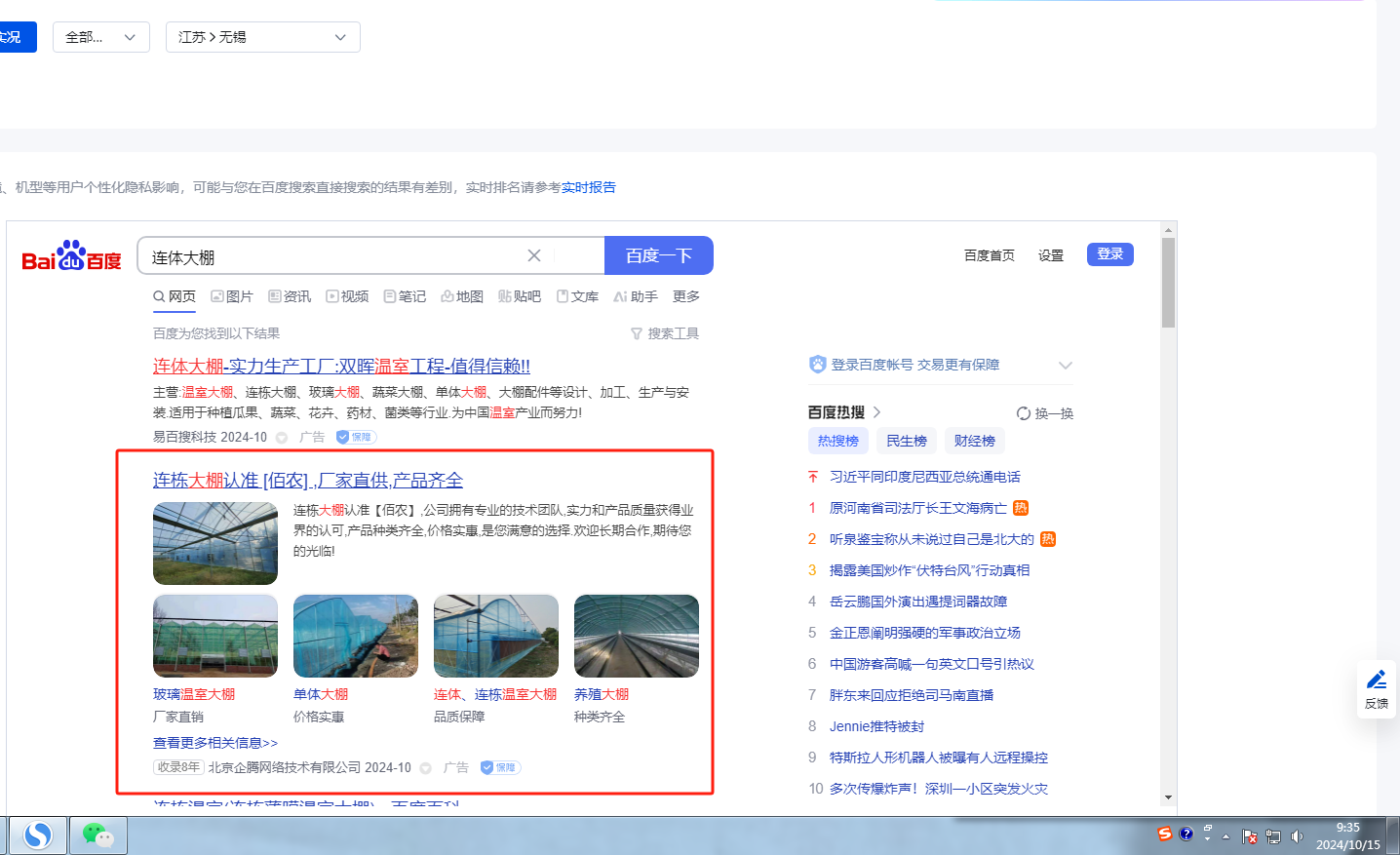Image resolution: width=1400 pixels, height=855 pixels.
Task: Open the 设置 link
Action: 1051,255
